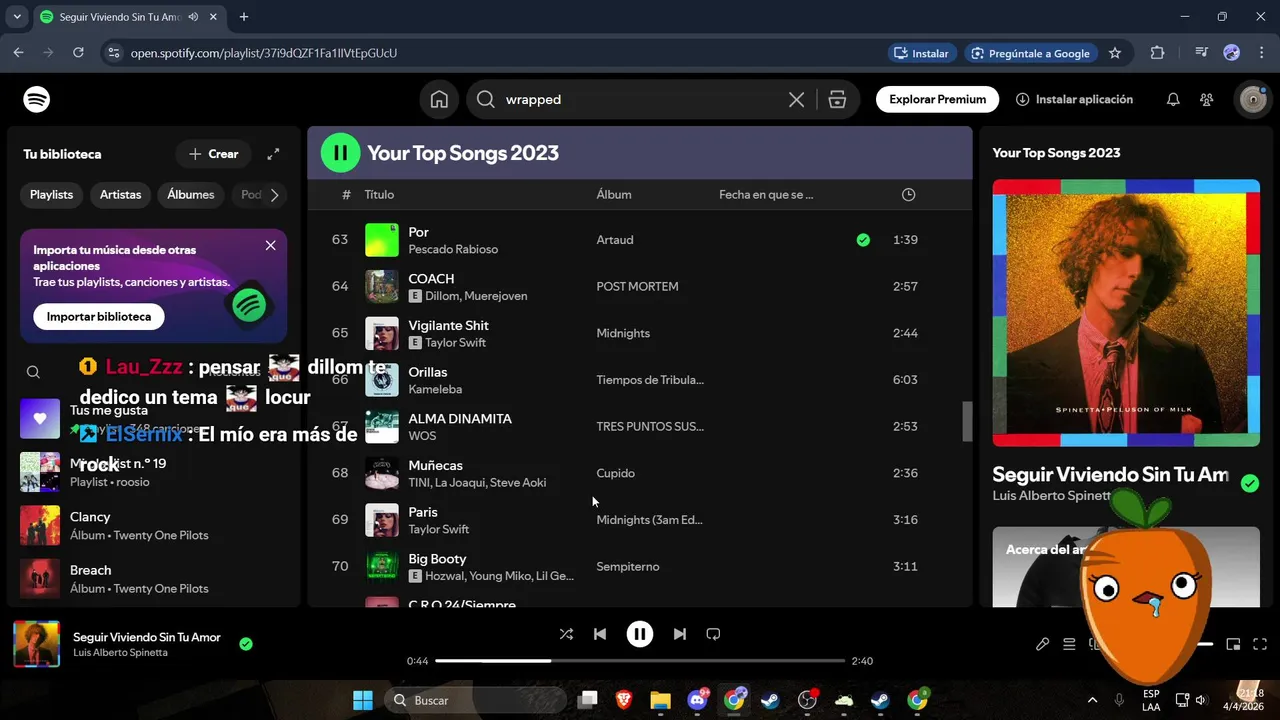Screen dimensions: 1280x720
Task: Select track COACH in playlist
Action: tap(640, 287)
